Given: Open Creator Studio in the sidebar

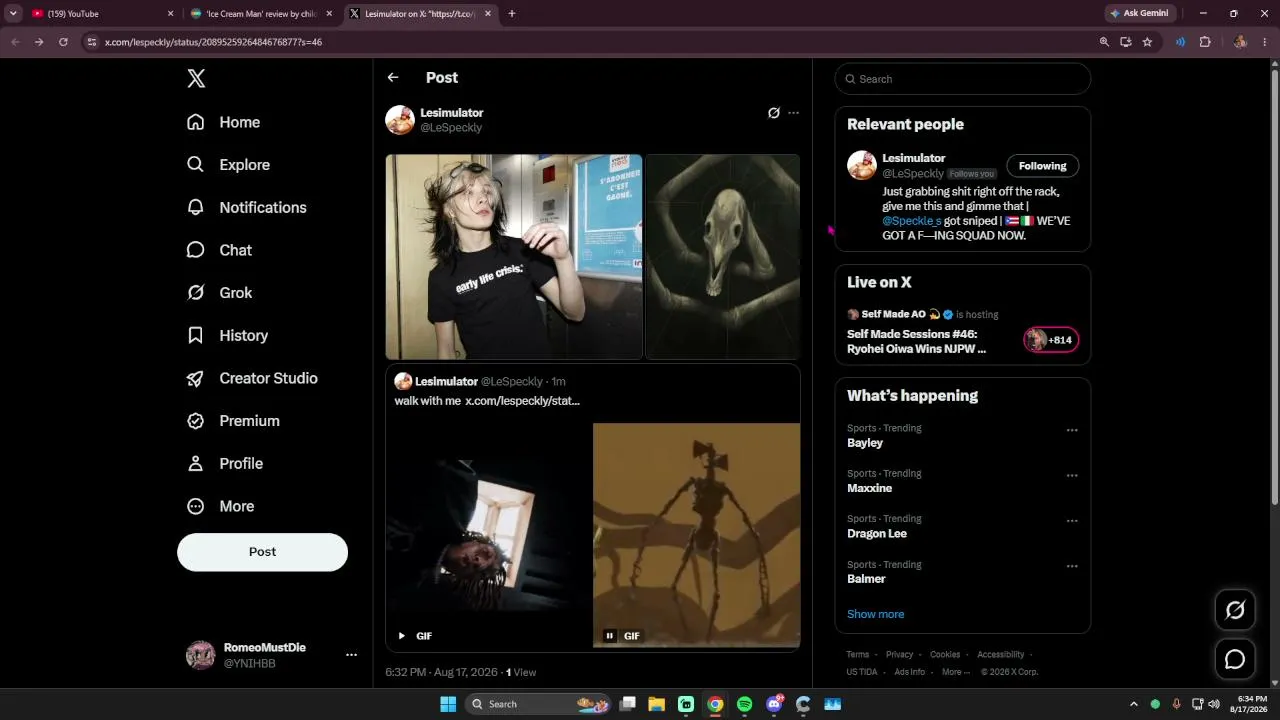Looking at the screenshot, I should pyautogui.click(x=252, y=378).
